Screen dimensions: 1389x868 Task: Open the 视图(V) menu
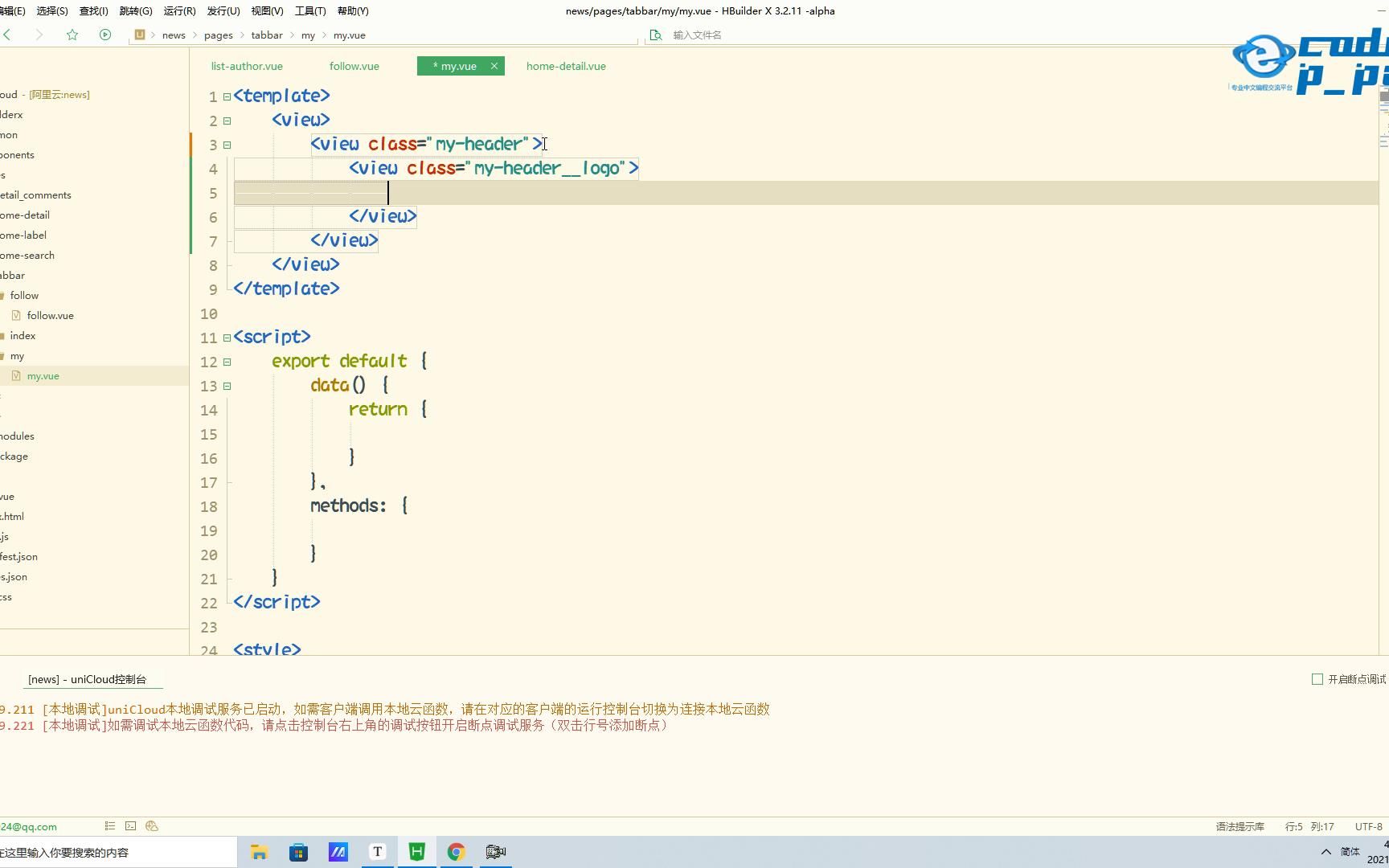pos(267,10)
